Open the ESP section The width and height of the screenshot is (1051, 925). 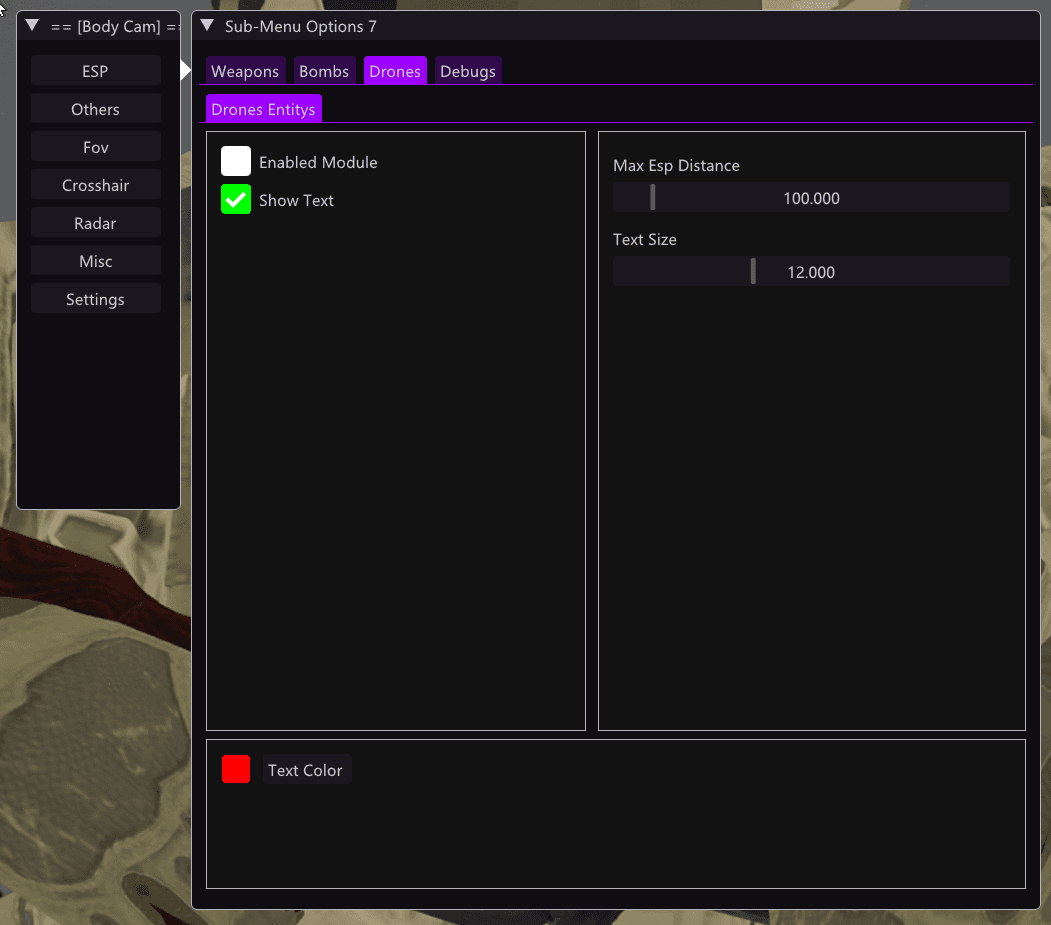[x=95, y=71]
